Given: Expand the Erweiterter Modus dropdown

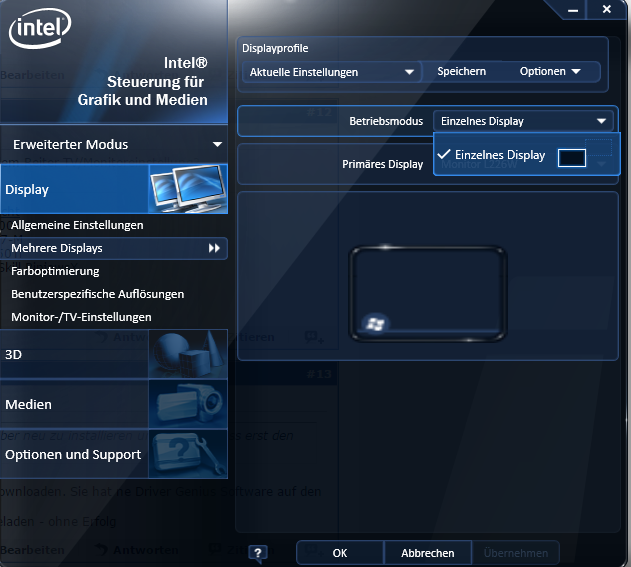Looking at the screenshot, I should click(114, 144).
